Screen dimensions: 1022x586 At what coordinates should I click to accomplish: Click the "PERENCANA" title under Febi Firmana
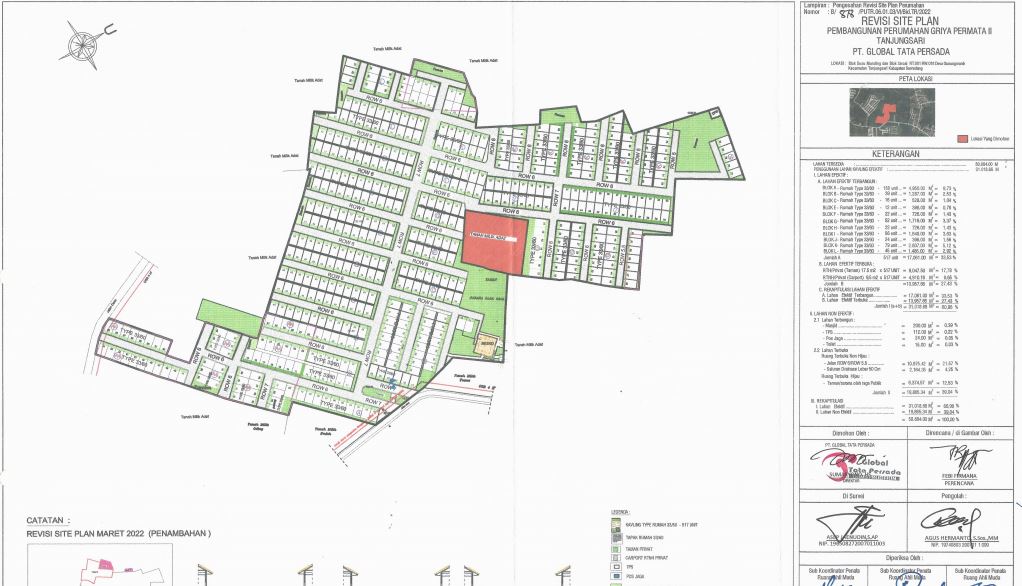point(958,483)
